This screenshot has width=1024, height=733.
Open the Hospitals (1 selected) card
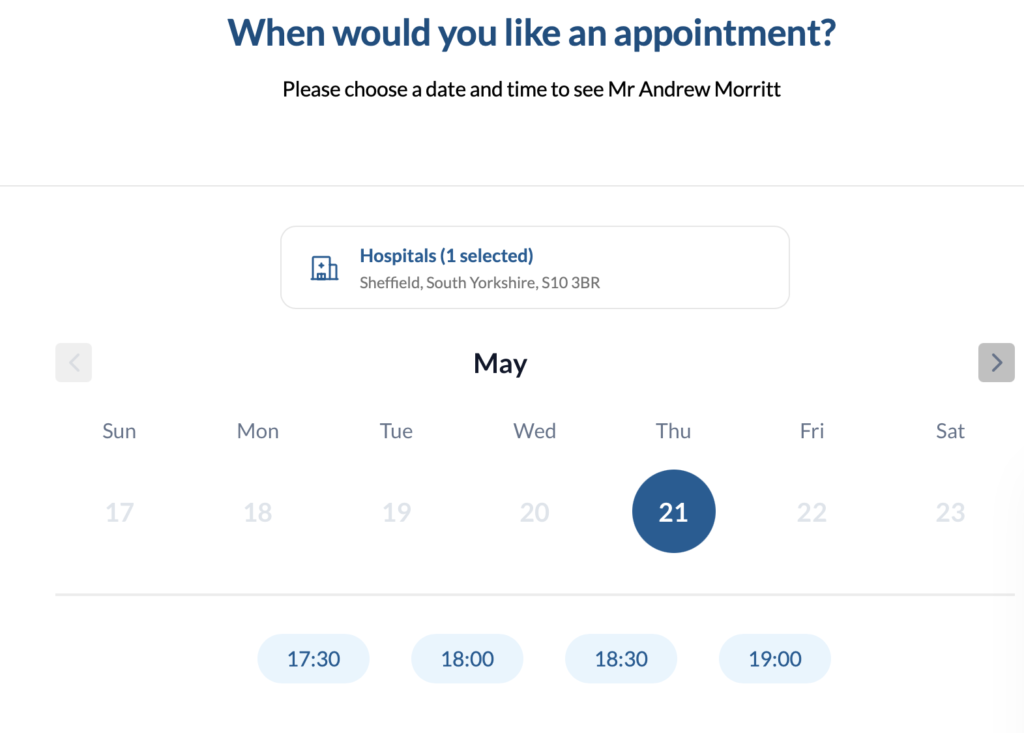tap(535, 267)
